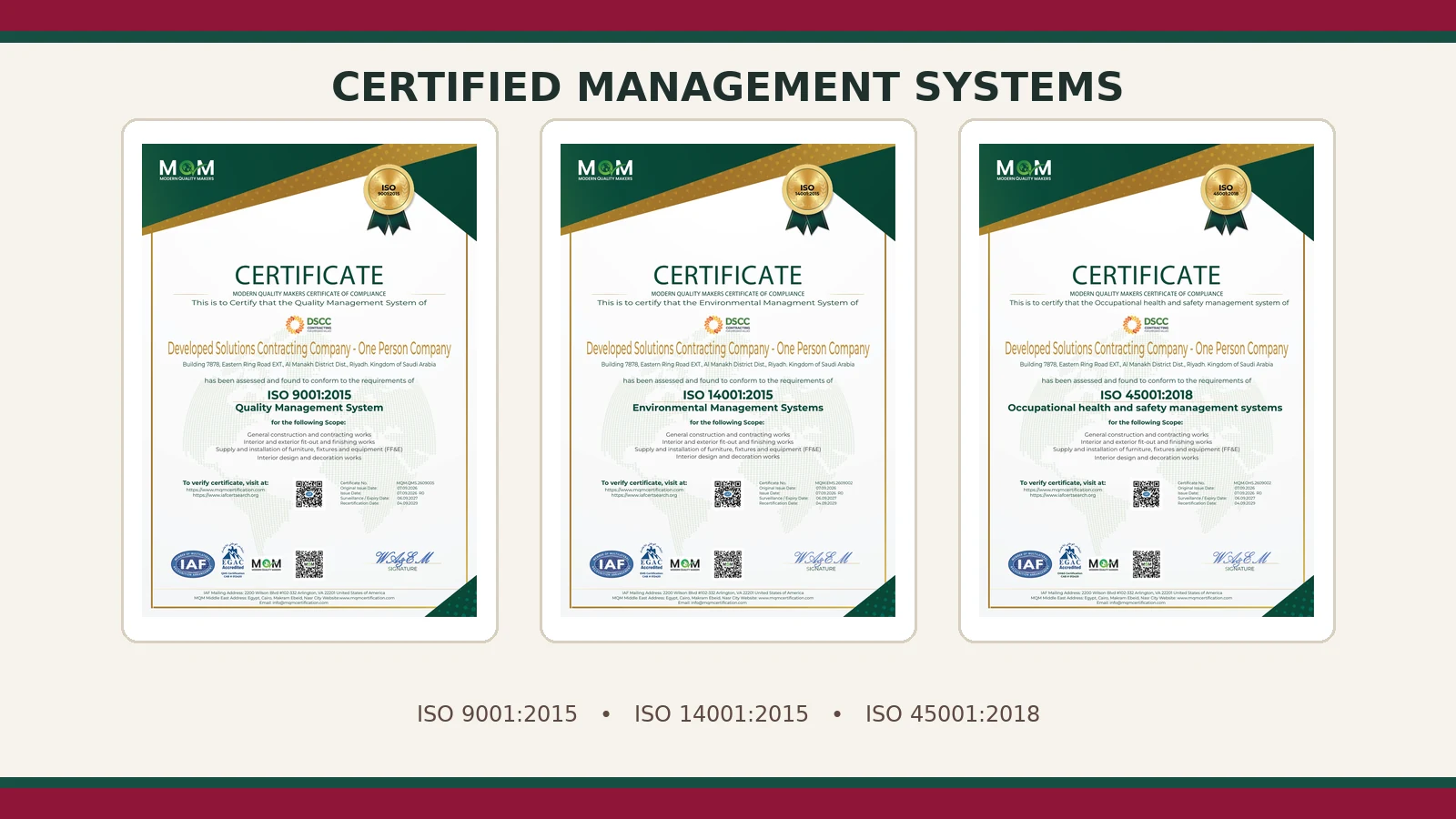Click the company name on the ISO 45001 certificate
The width and height of the screenshot is (1456, 819).
(1147, 349)
